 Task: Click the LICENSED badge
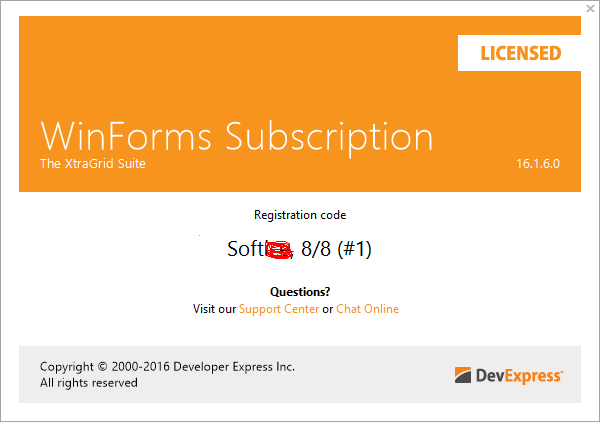(520, 53)
